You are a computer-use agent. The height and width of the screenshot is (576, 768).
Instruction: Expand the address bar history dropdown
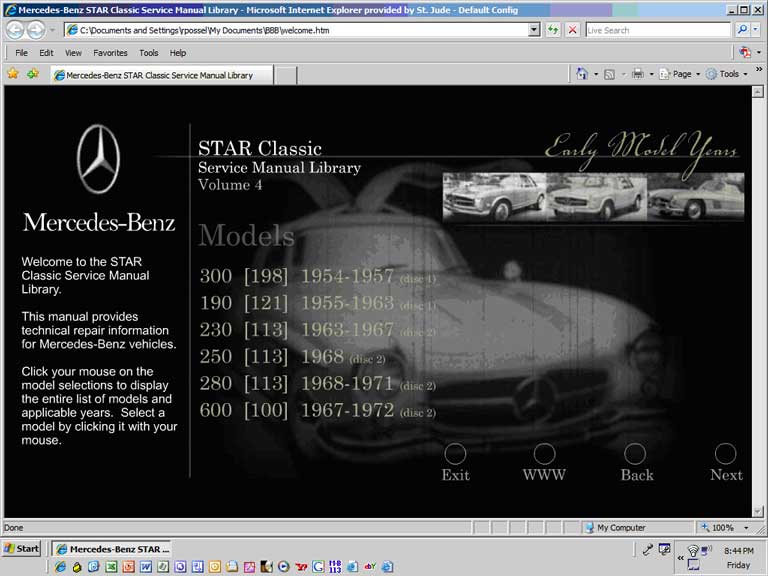click(x=534, y=30)
